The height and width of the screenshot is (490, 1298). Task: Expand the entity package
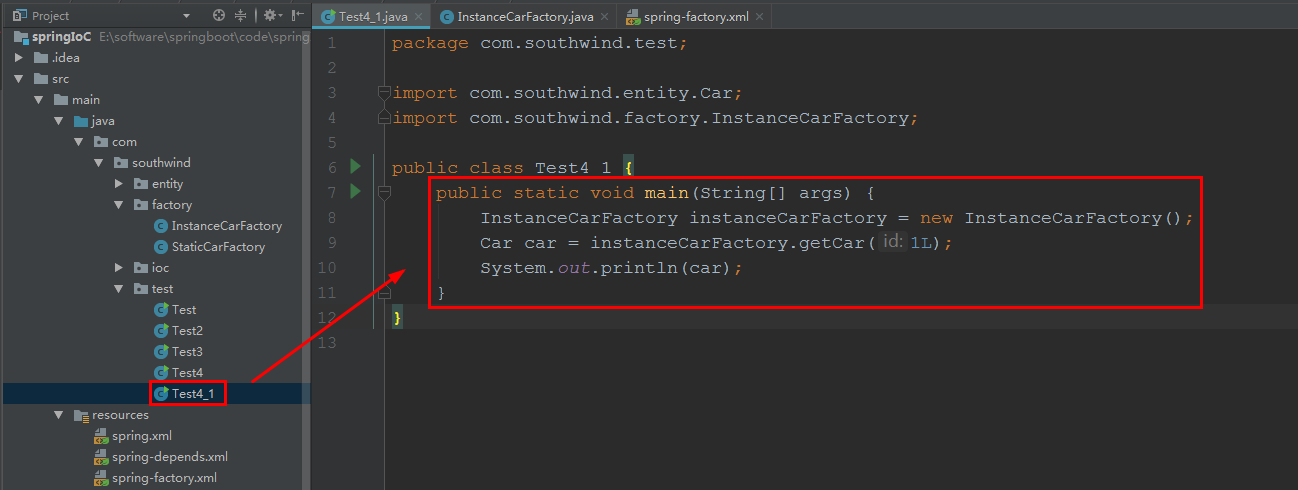[119, 183]
